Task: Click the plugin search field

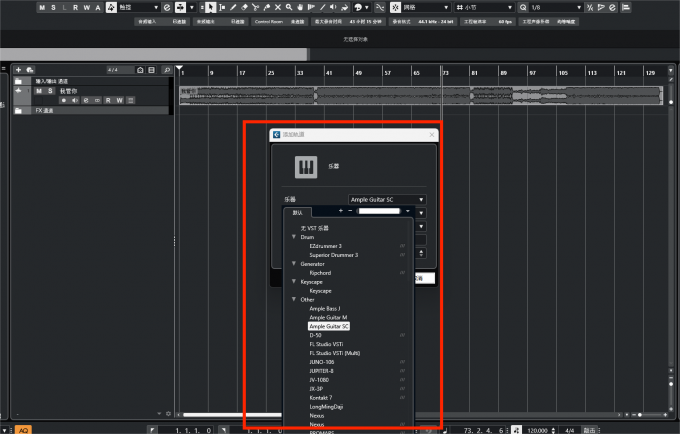Action: (379, 211)
